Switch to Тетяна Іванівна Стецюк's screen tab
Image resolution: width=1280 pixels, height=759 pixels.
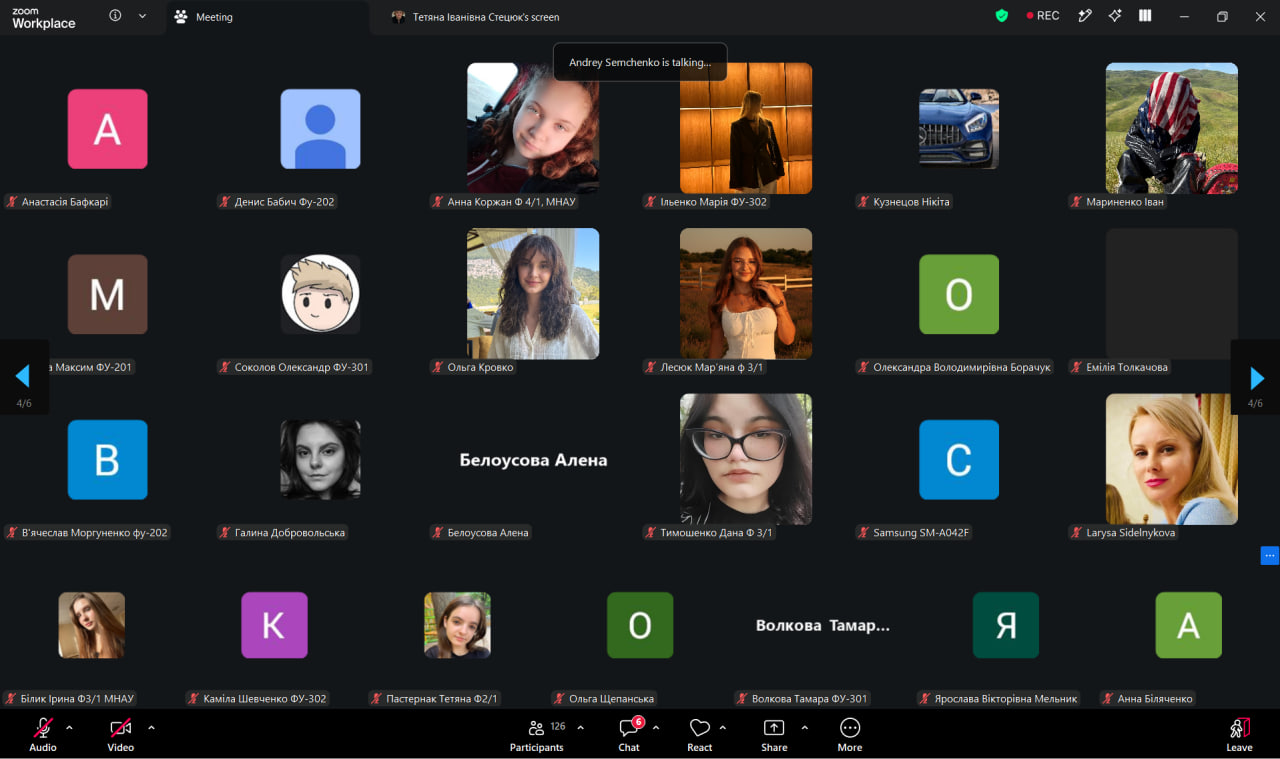click(x=476, y=17)
